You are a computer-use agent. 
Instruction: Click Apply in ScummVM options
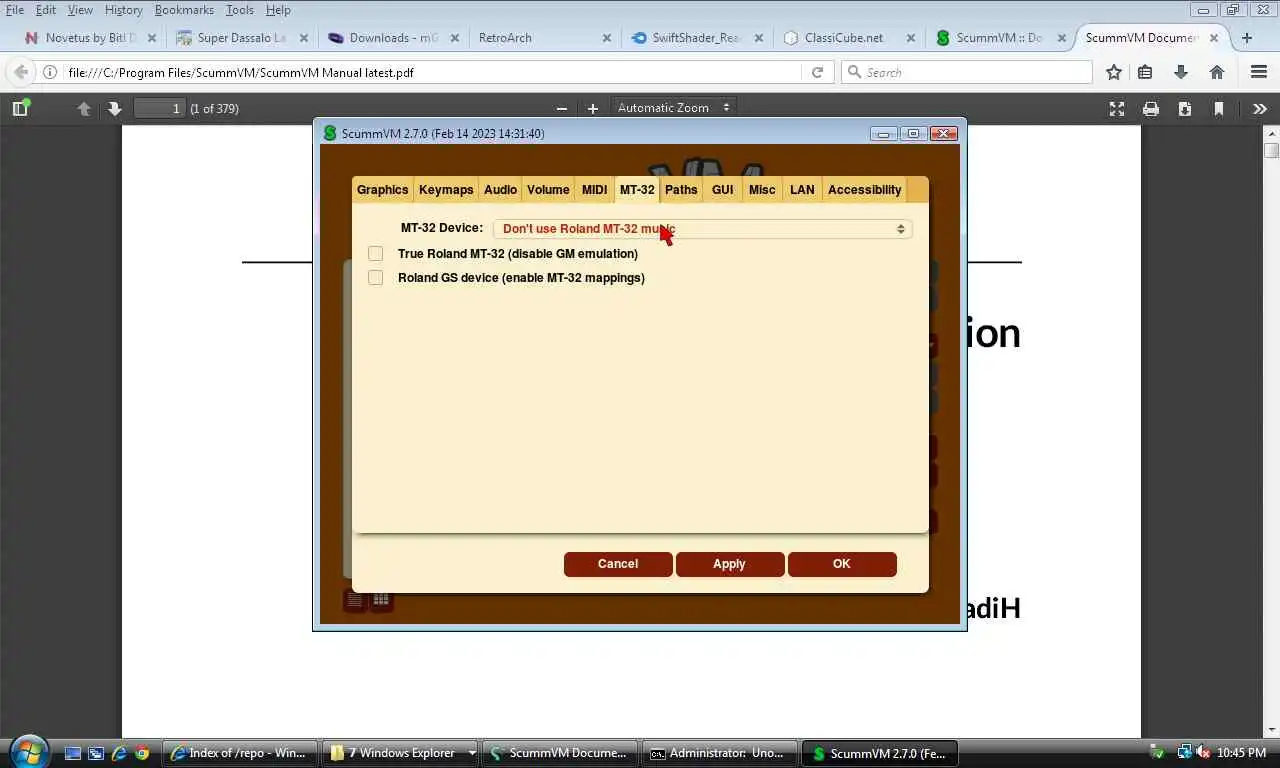729,564
